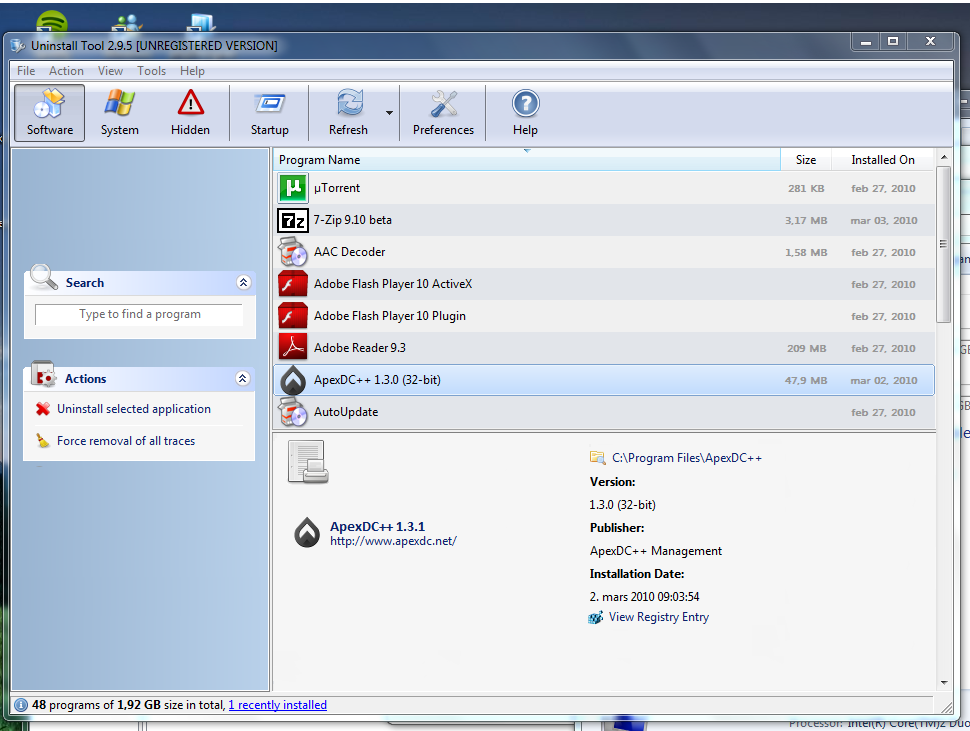Sort by Size column header
The width and height of the screenshot is (970, 731).
[805, 160]
